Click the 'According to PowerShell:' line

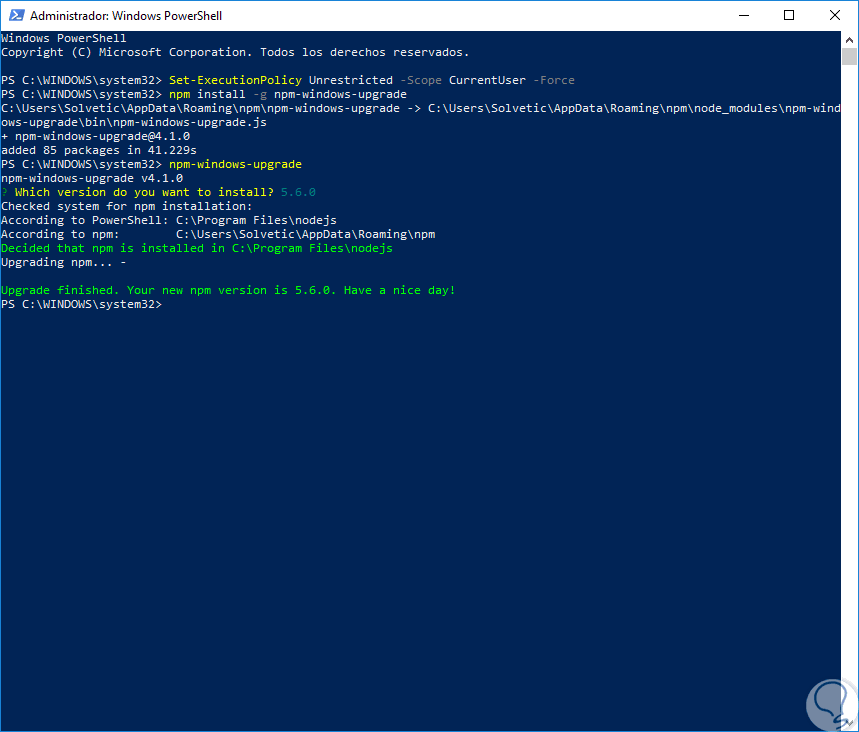(x=169, y=220)
